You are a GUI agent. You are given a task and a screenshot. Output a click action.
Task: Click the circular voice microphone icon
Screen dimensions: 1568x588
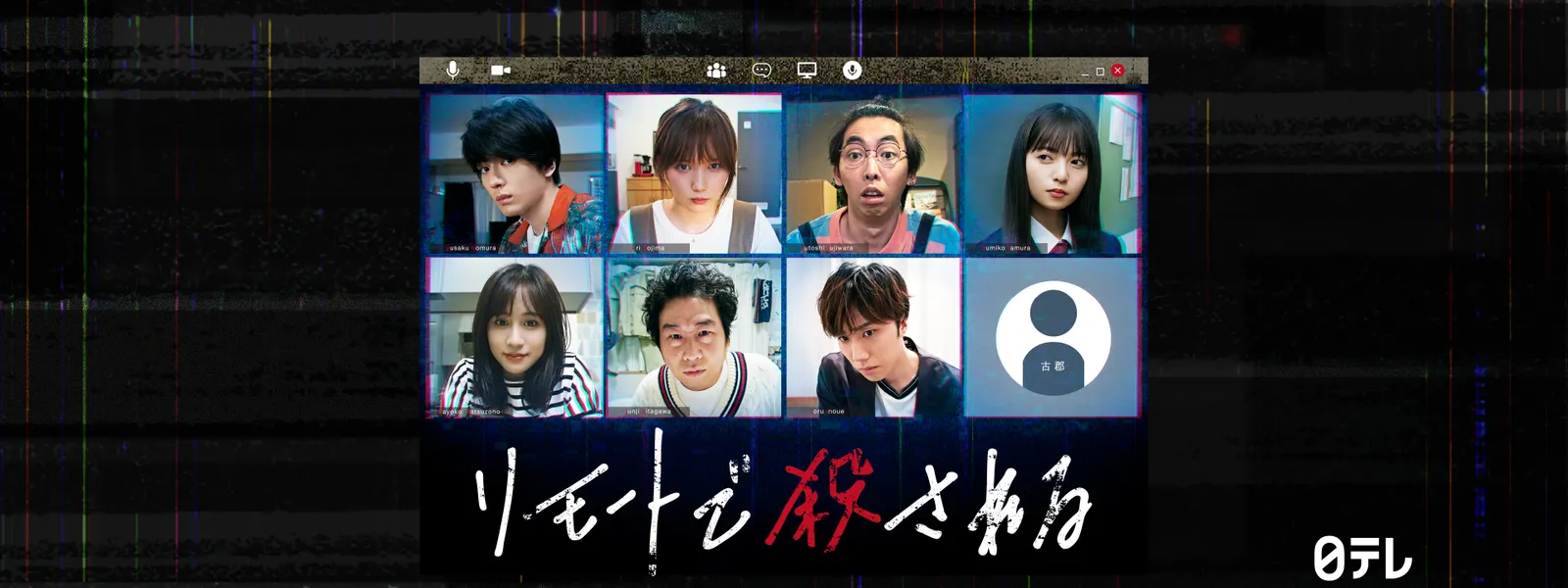(853, 71)
